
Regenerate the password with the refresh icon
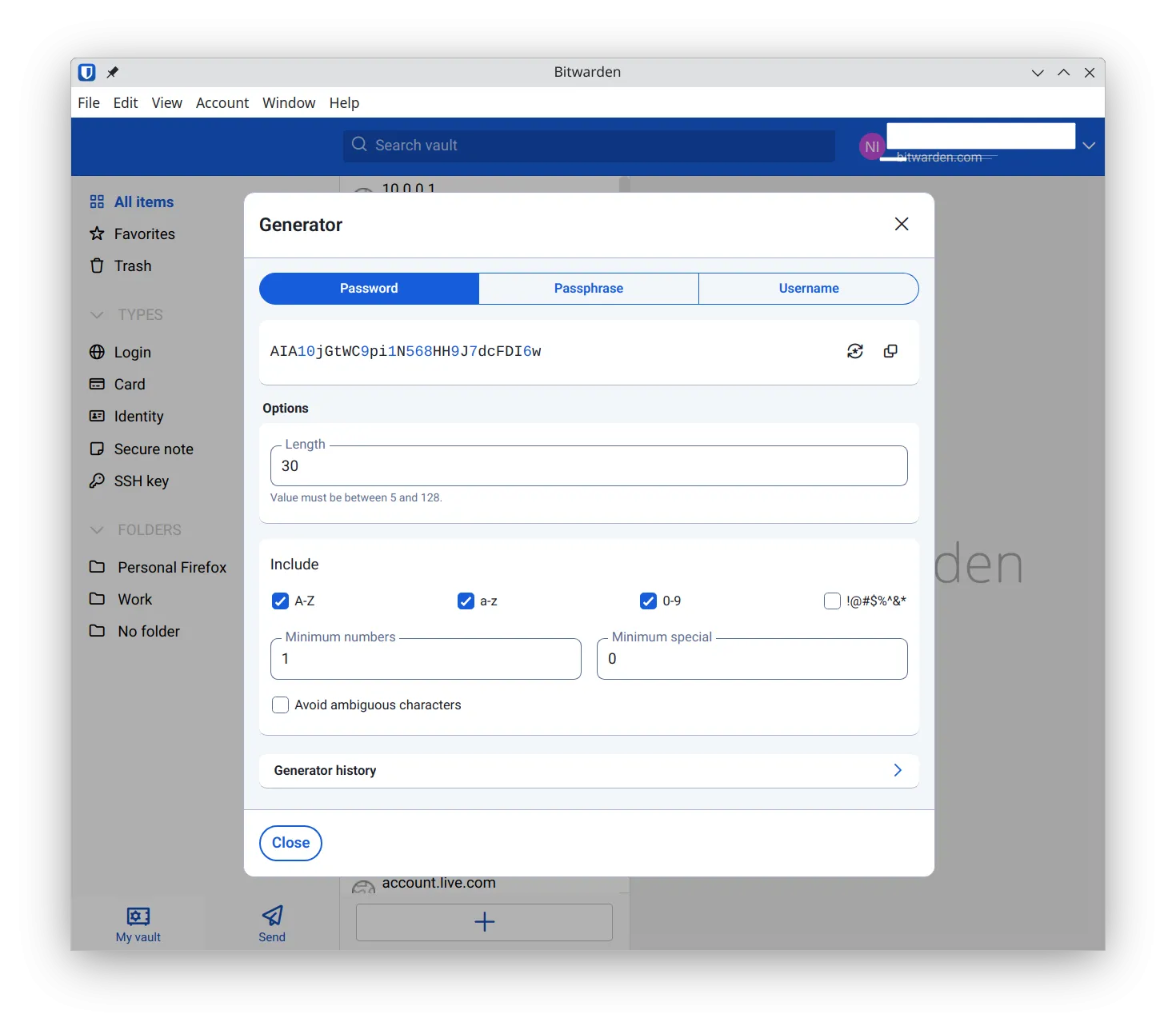pos(854,351)
